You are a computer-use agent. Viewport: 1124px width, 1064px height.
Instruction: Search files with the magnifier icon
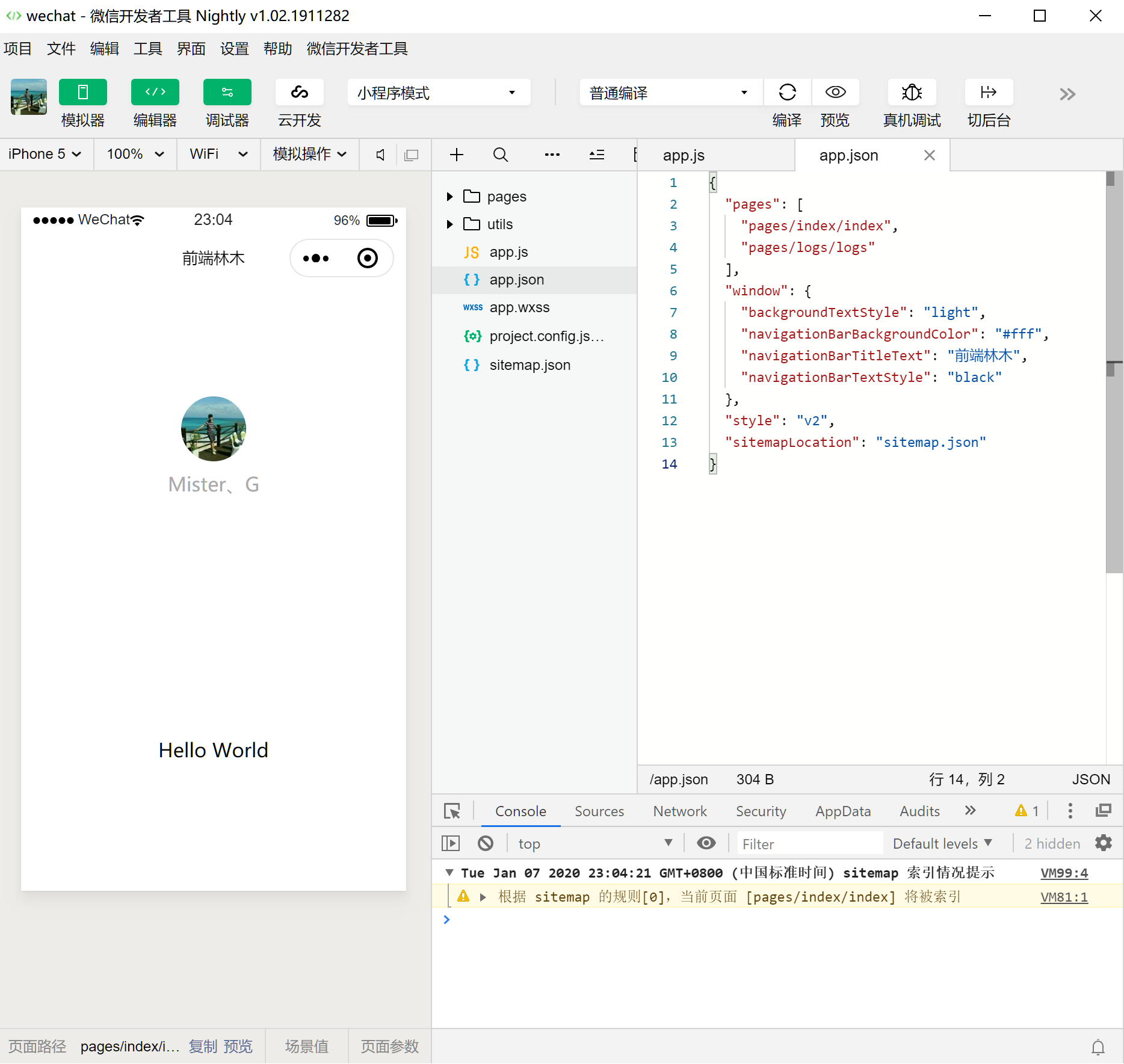point(500,155)
